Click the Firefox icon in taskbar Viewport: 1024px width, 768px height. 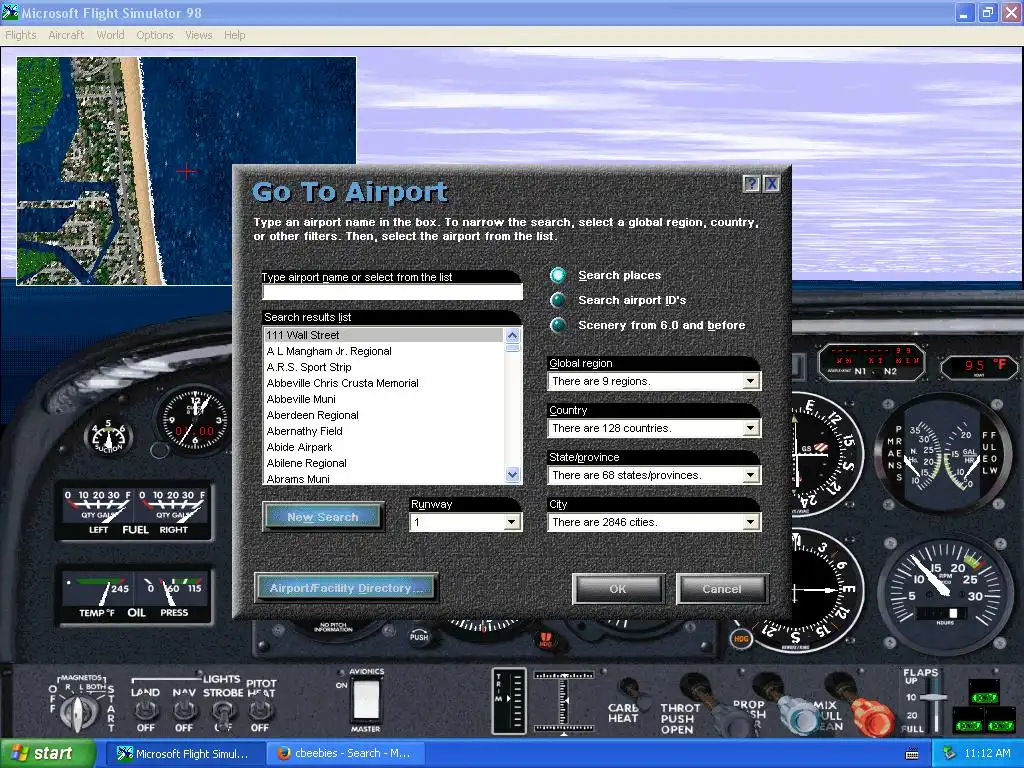283,753
